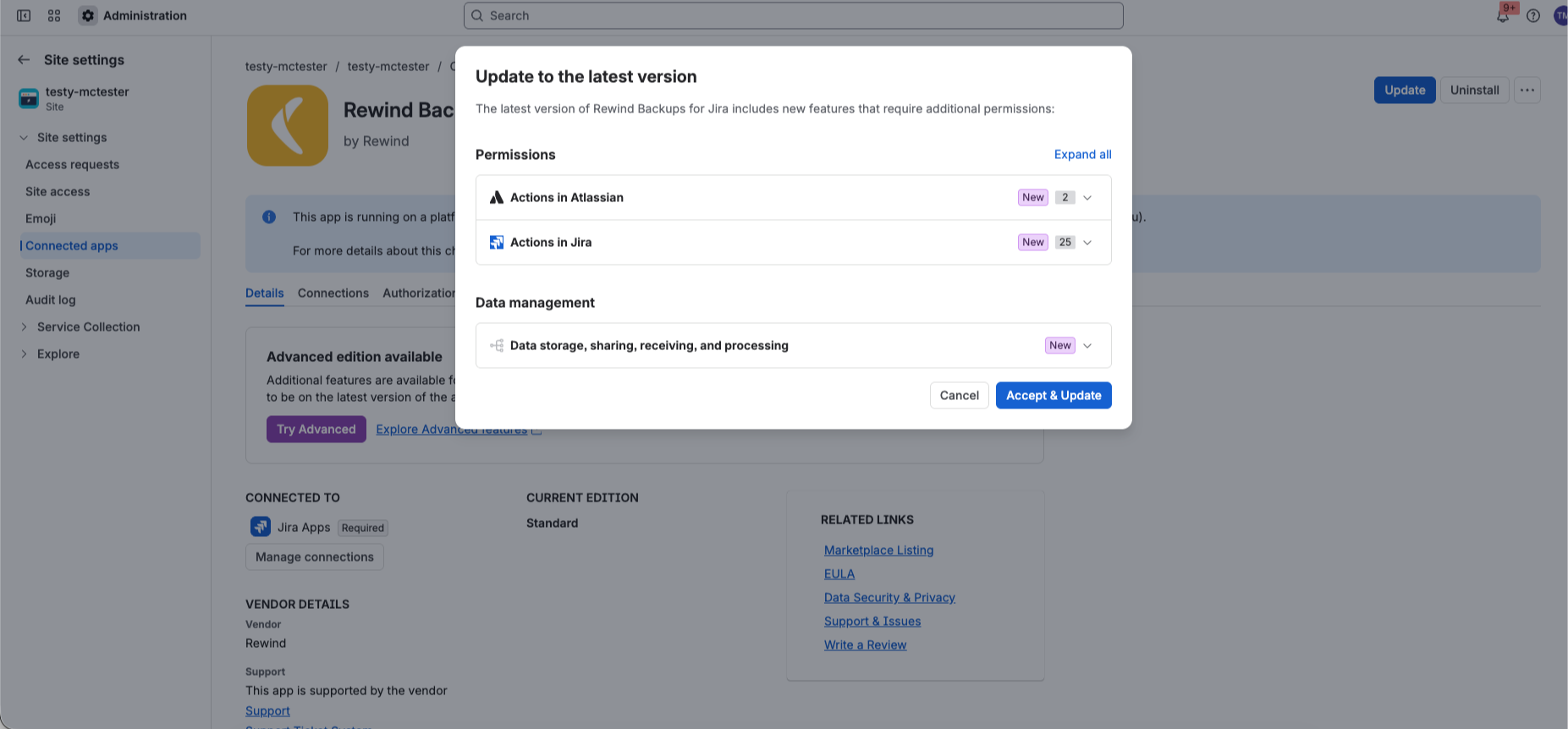
Task: Click the Try Advanced button
Action: tap(316, 429)
